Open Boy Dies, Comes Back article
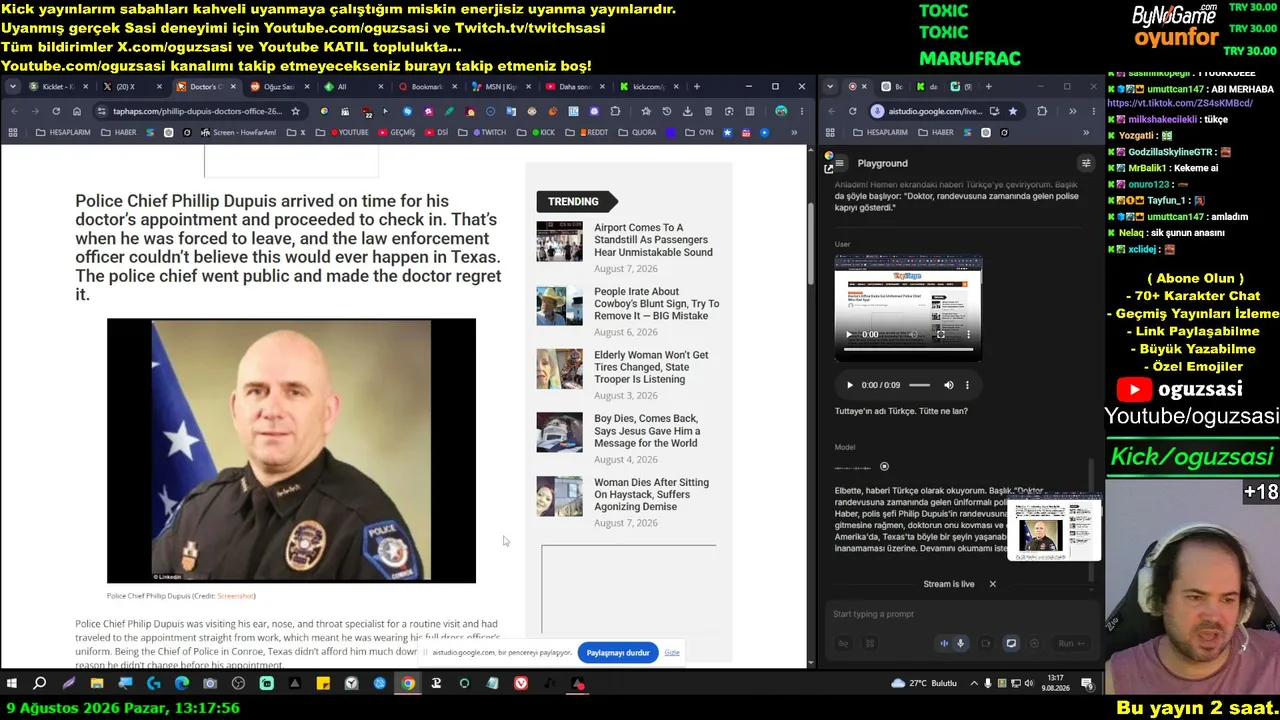The height and width of the screenshot is (720, 1280). [x=647, y=431]
